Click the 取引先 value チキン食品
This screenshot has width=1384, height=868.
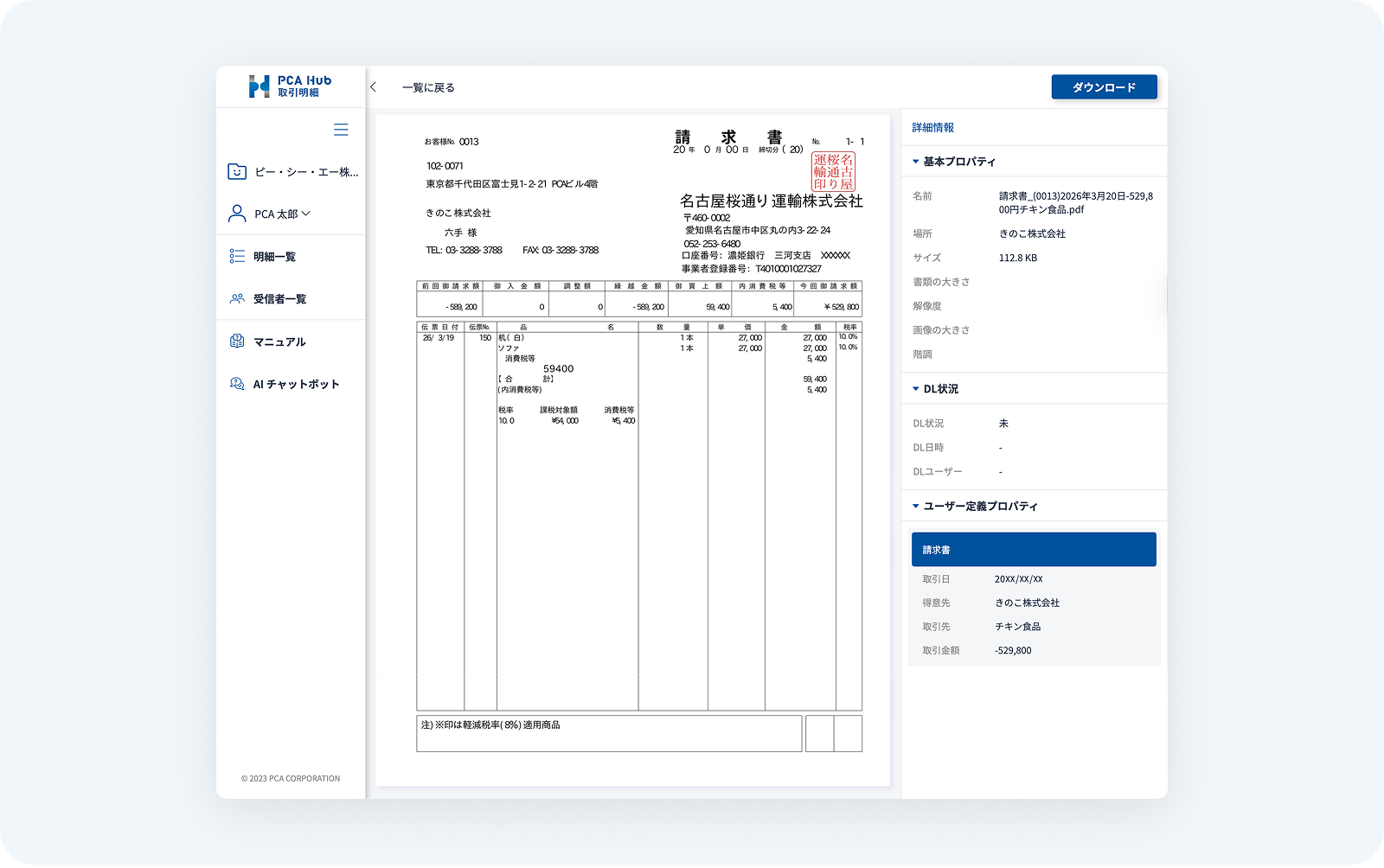click(1018, 627)
